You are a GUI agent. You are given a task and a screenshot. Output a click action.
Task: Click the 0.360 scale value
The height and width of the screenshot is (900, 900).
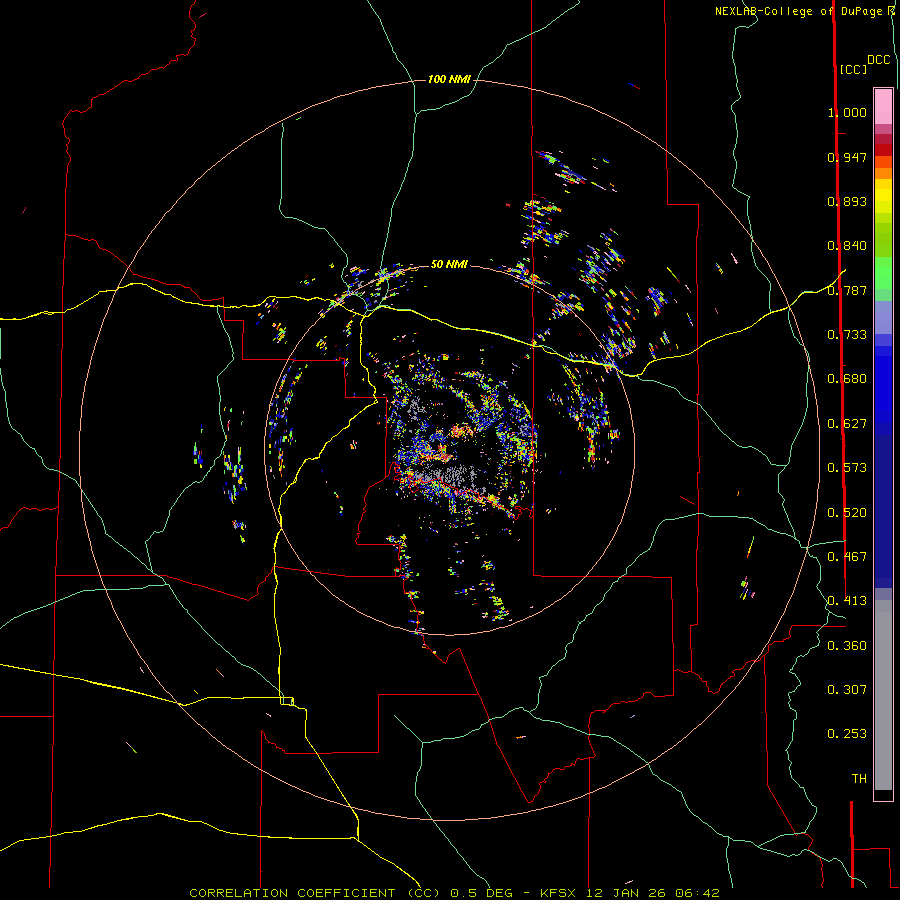point(847,646)
